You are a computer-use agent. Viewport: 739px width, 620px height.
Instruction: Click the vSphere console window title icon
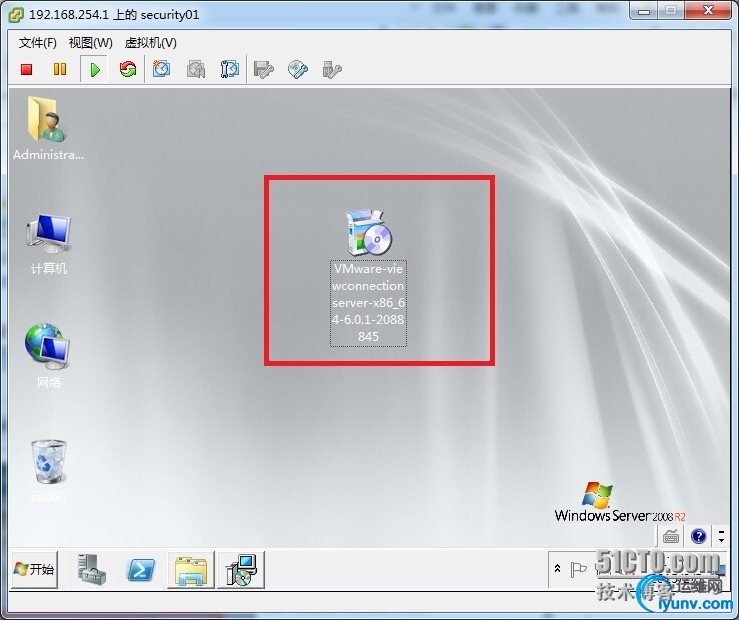tap(16, 15)
